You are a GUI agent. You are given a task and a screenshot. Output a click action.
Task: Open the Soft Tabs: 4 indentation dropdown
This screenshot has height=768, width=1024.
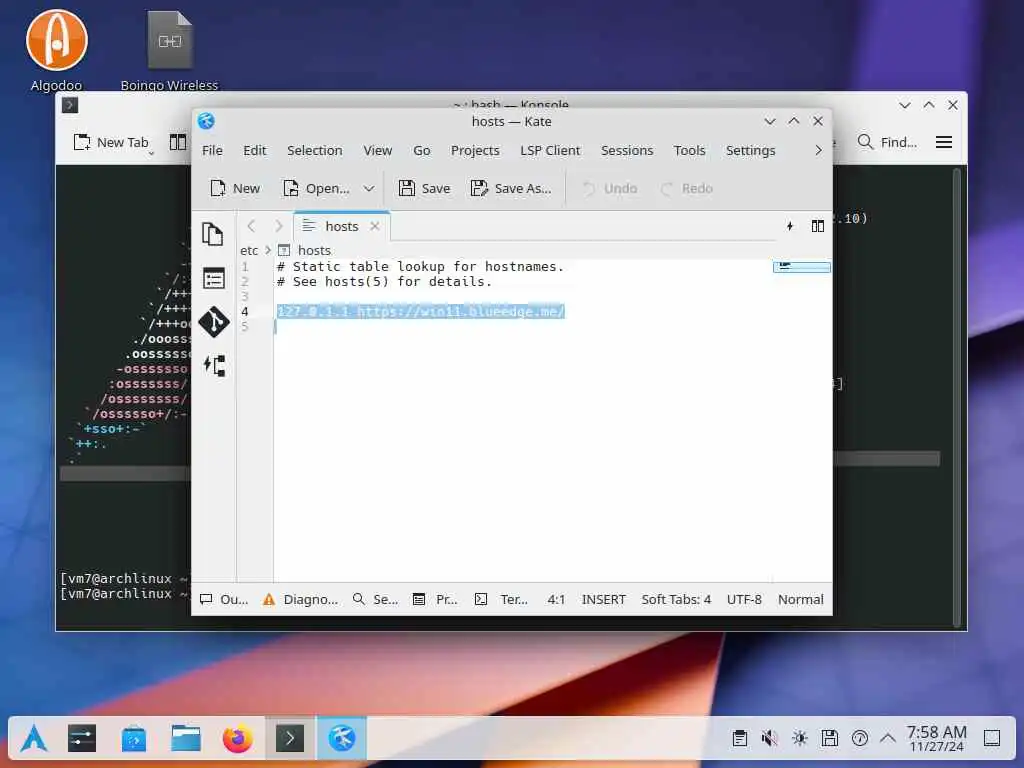pos(676,600)
